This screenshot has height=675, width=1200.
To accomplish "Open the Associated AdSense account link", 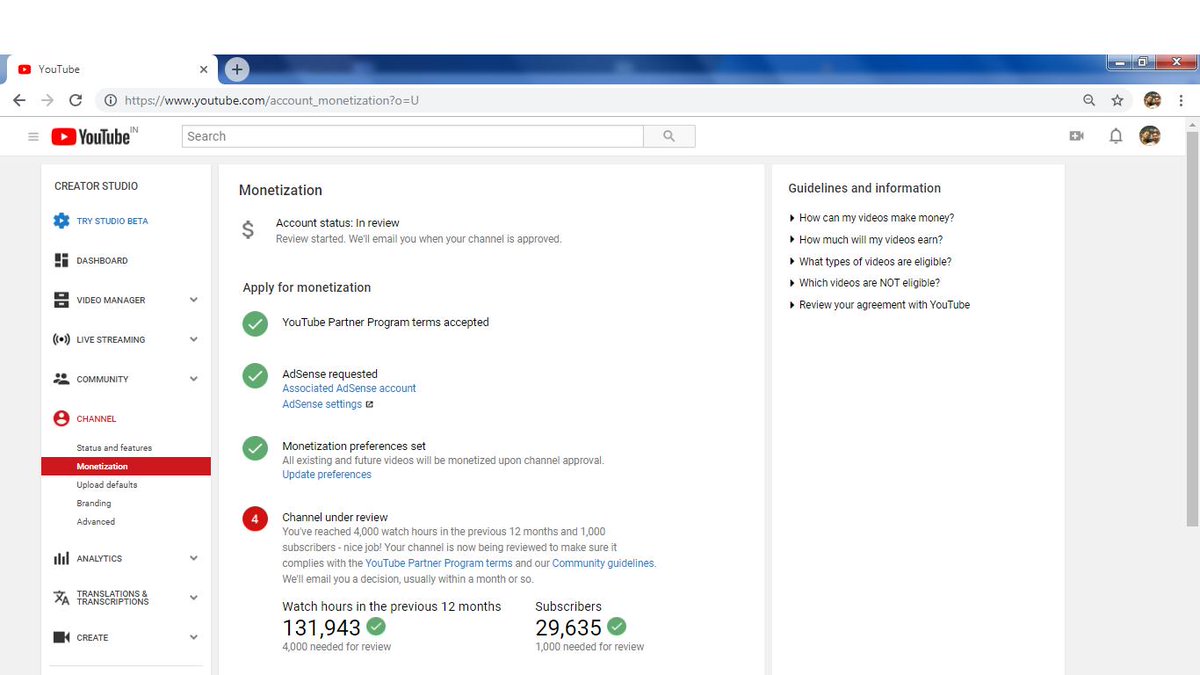I will [x=349, y=388].
